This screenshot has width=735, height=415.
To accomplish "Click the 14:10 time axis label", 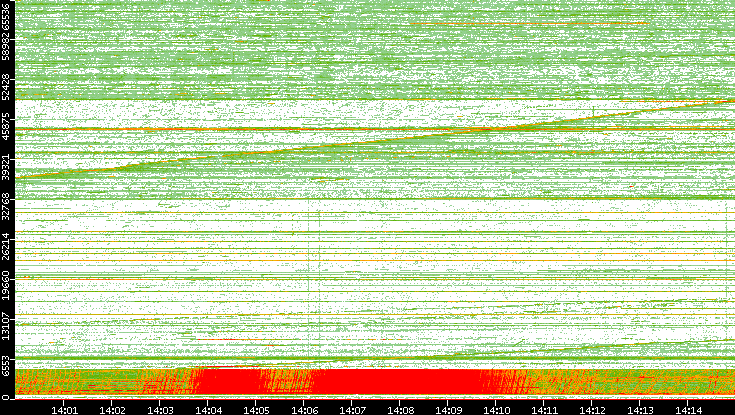I will [496, 410].
